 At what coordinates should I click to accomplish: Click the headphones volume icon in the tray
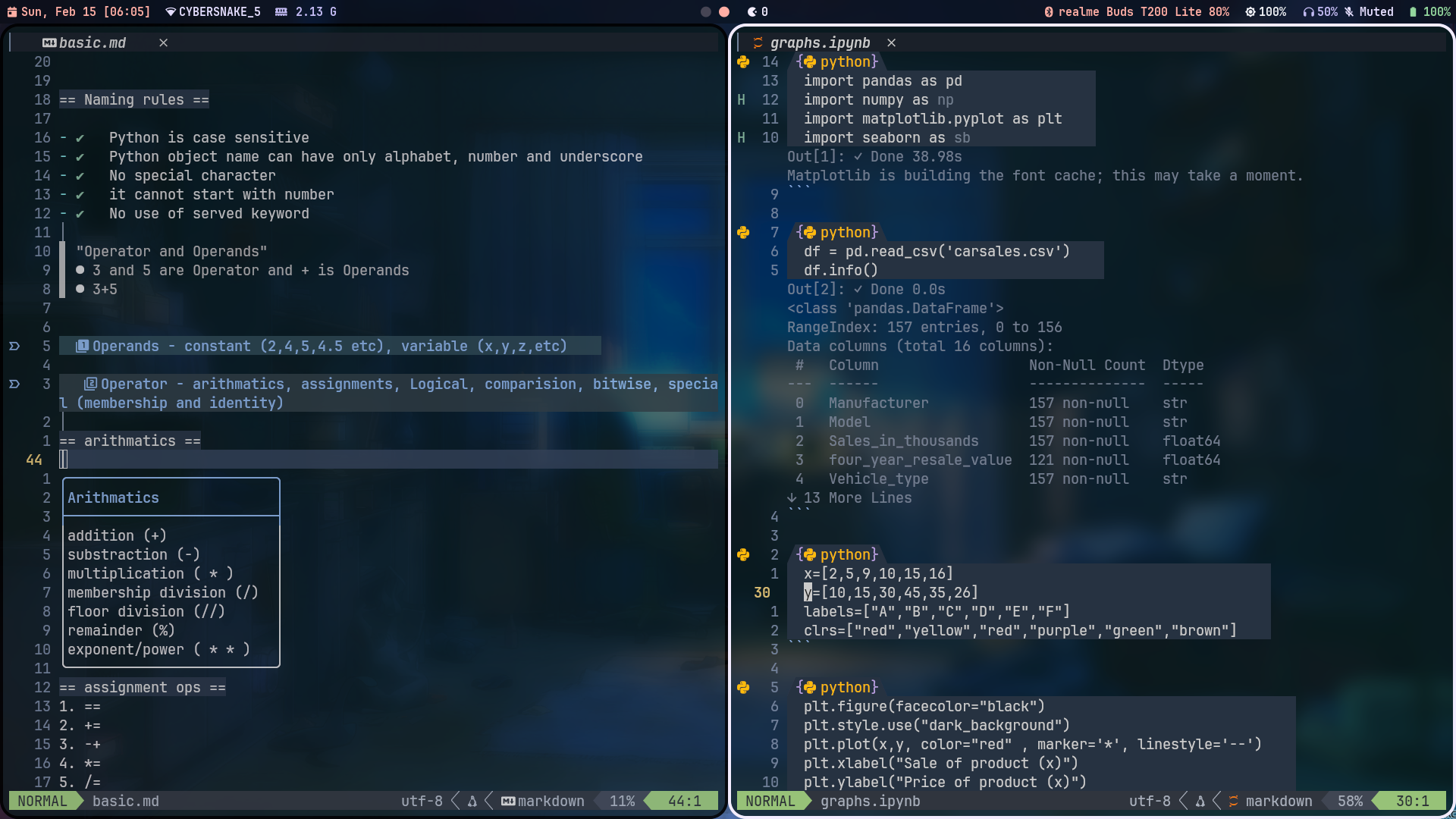click(x=1307, y=11)
